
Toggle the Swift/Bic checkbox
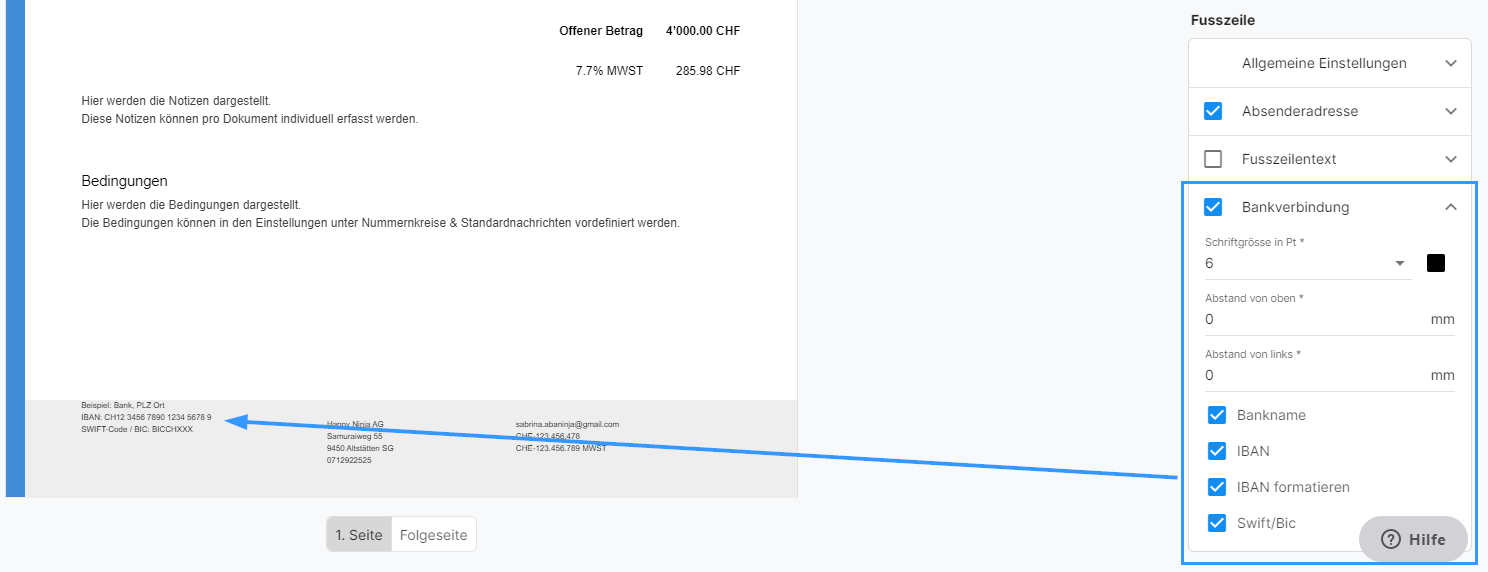[1217, 523]
